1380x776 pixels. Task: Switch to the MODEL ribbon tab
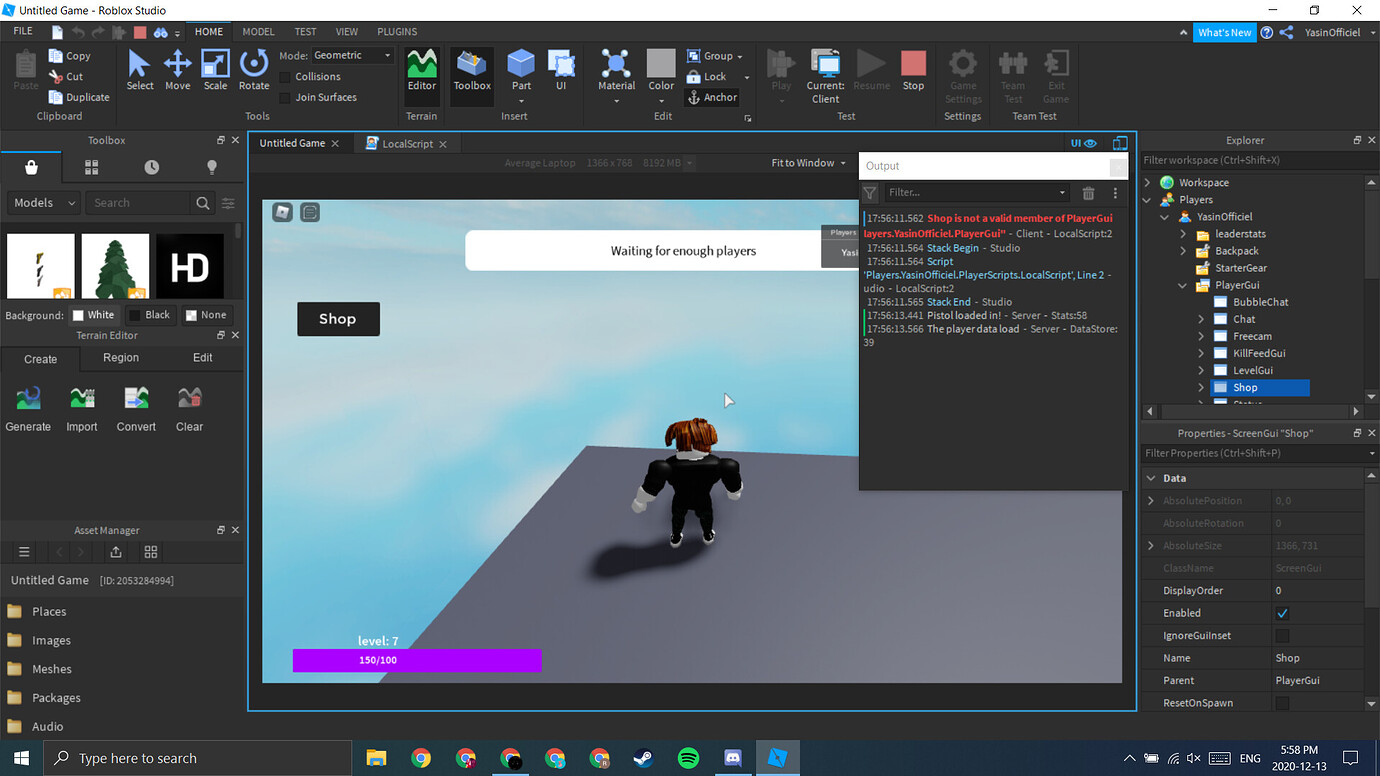coord(258,31)
